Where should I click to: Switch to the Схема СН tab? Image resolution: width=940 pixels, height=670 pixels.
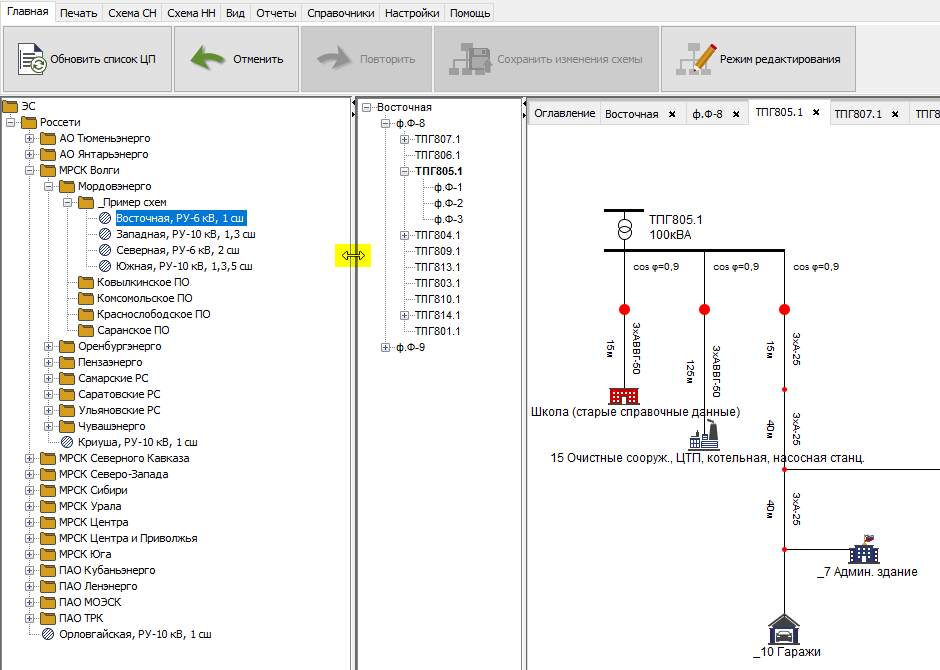tap(132, 13)
